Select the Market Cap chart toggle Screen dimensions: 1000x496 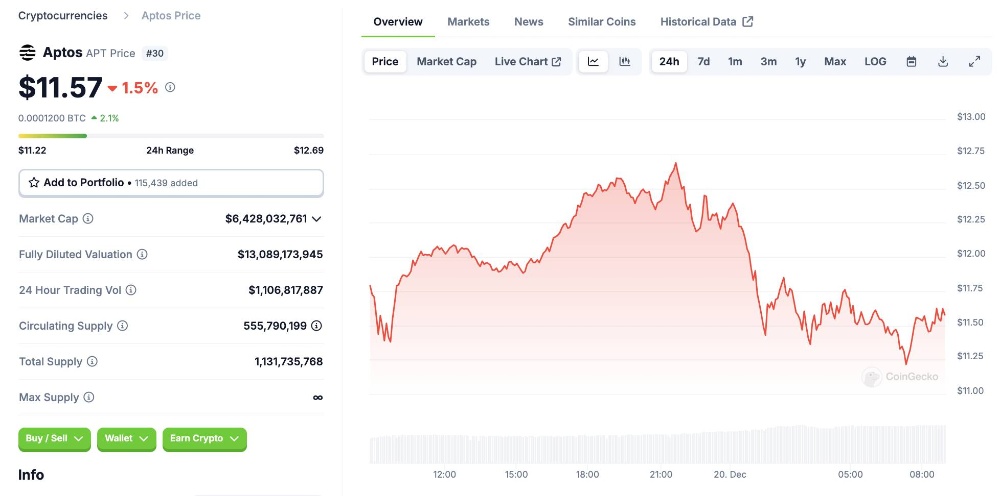click(446, 62)
